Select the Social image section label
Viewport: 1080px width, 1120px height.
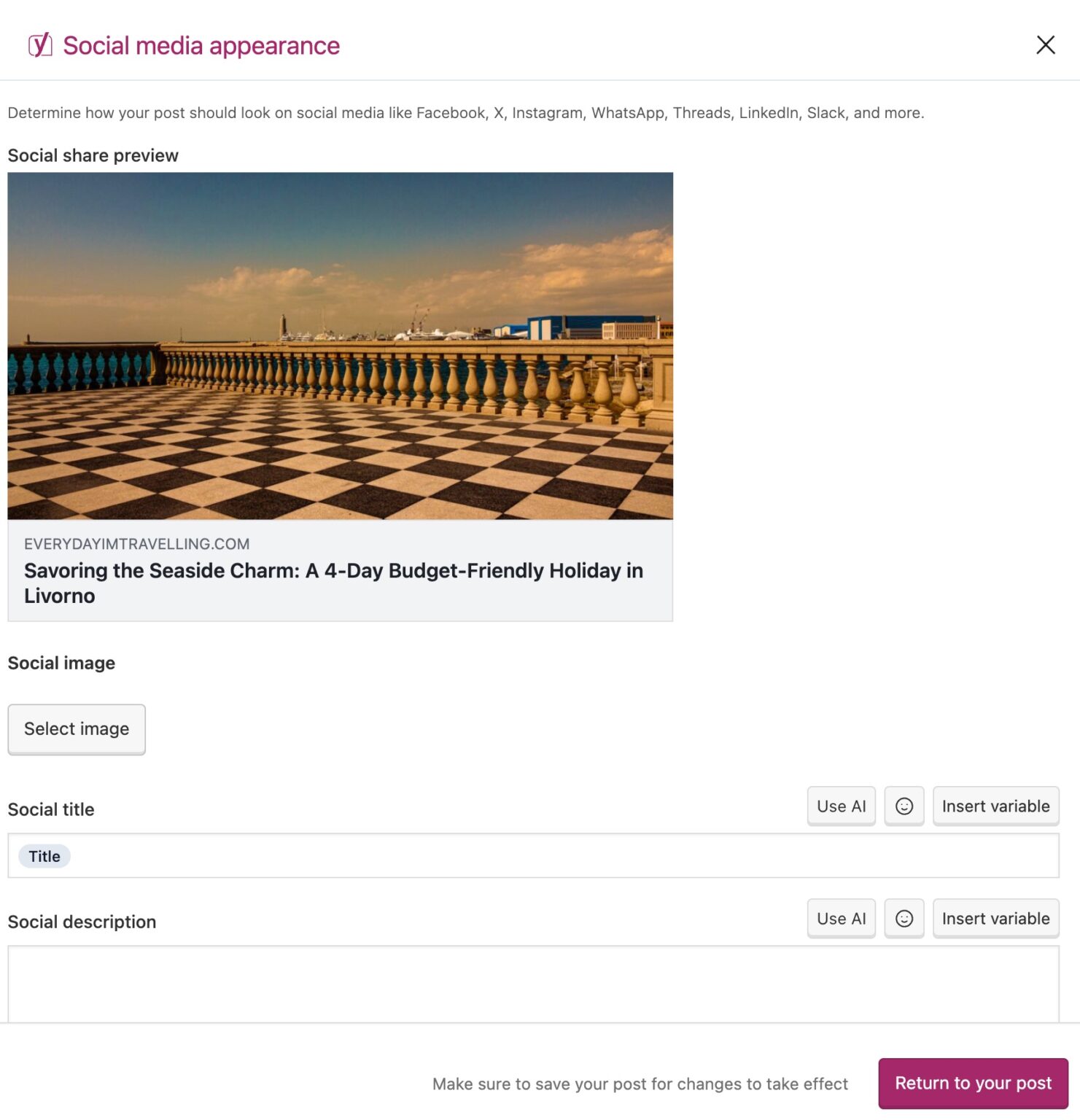[61, 663]
